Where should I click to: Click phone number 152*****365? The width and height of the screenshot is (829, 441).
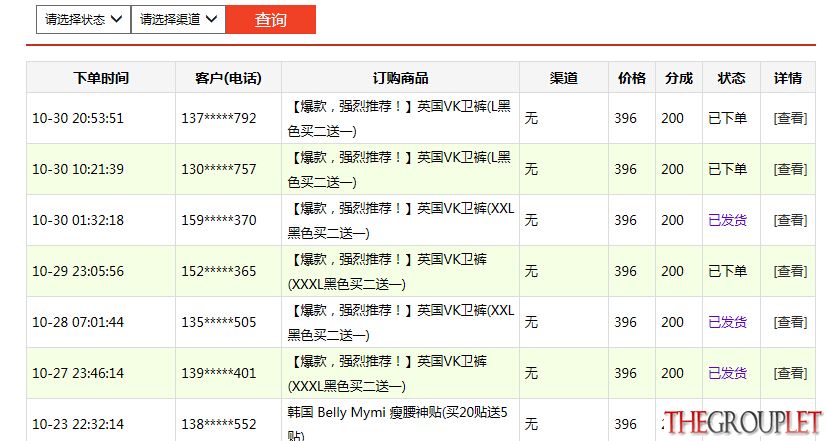219,271
